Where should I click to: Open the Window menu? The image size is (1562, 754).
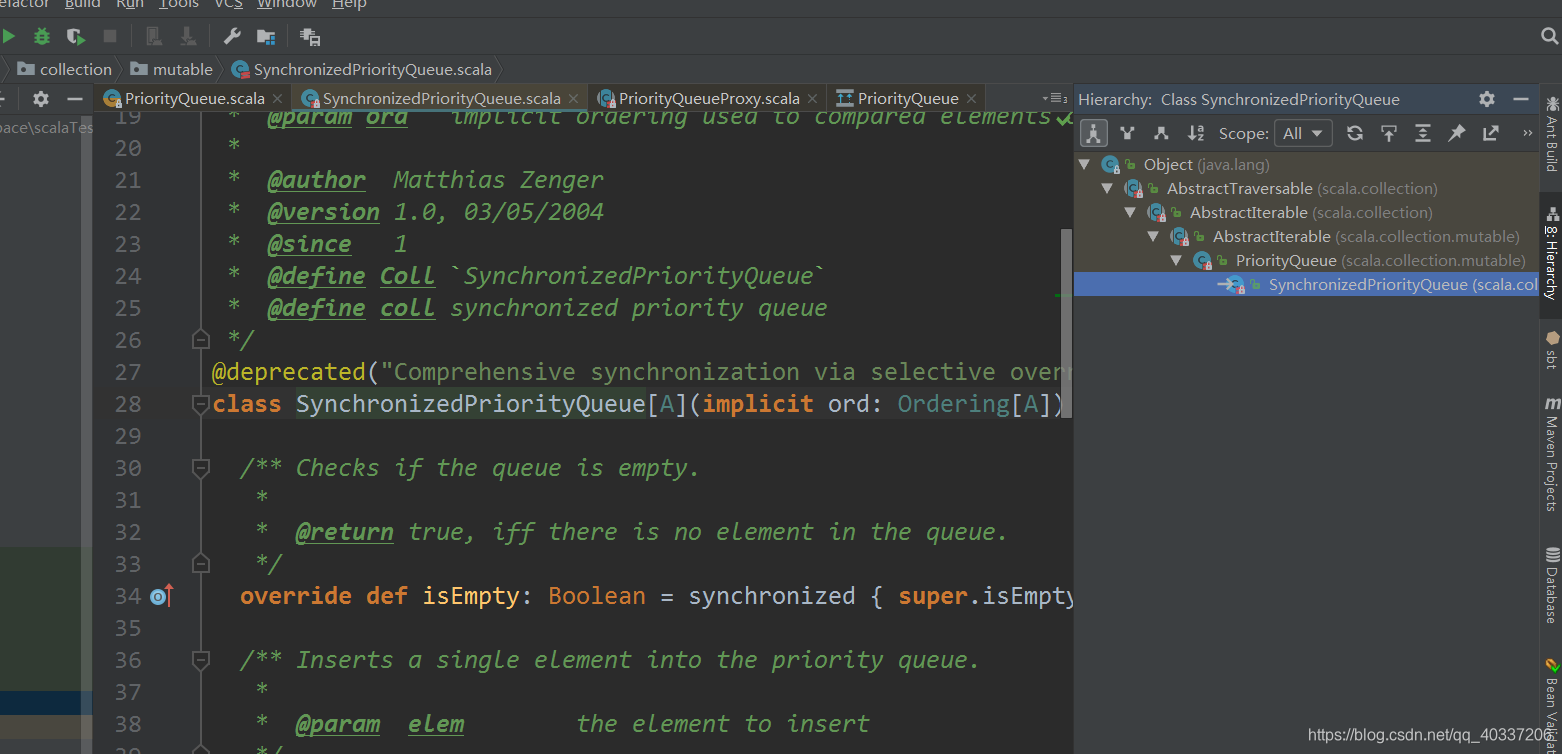(287, 4)
